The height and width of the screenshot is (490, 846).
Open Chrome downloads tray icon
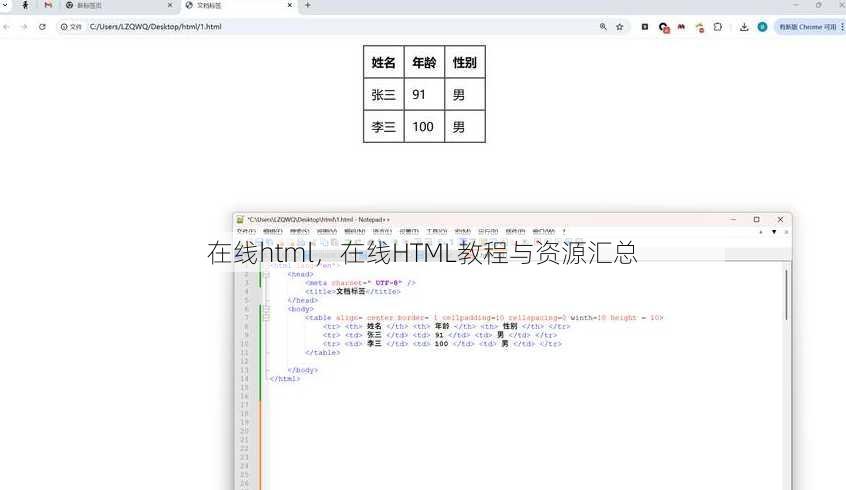pyautogui.click(x=744, y=26)
